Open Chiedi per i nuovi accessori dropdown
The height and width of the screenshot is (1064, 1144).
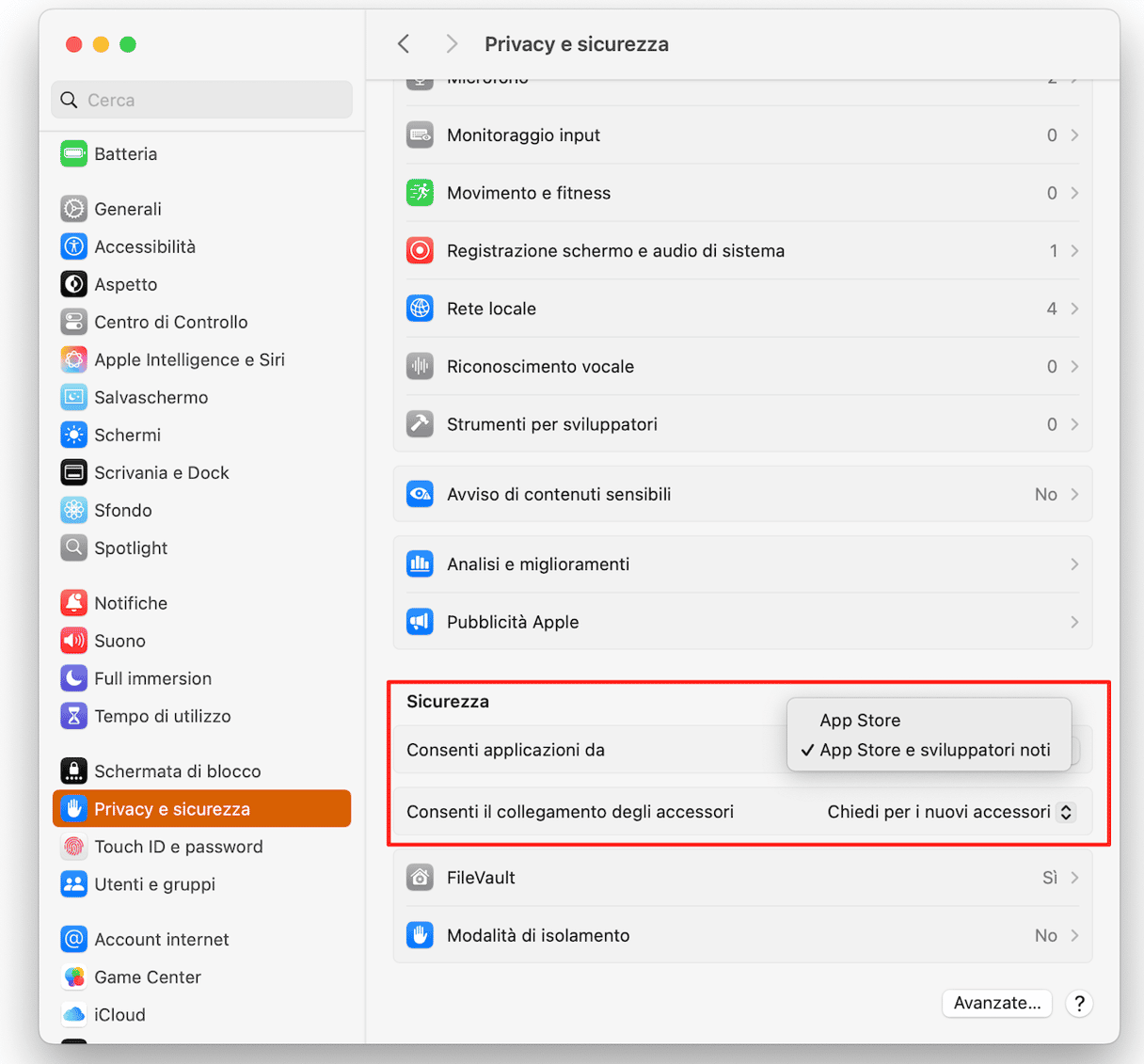(x=950, y=812)
